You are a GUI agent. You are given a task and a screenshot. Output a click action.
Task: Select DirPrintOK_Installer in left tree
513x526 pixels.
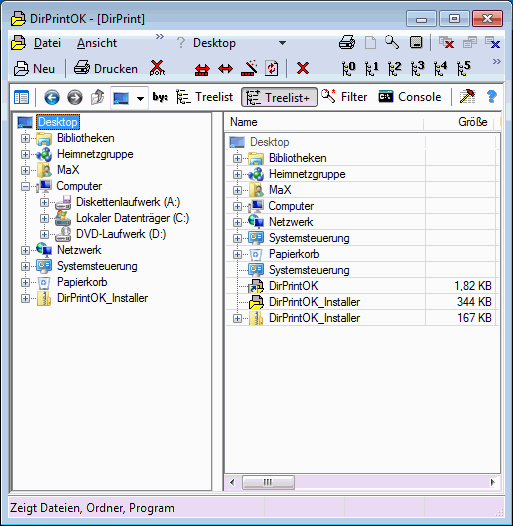coord(102,298)
